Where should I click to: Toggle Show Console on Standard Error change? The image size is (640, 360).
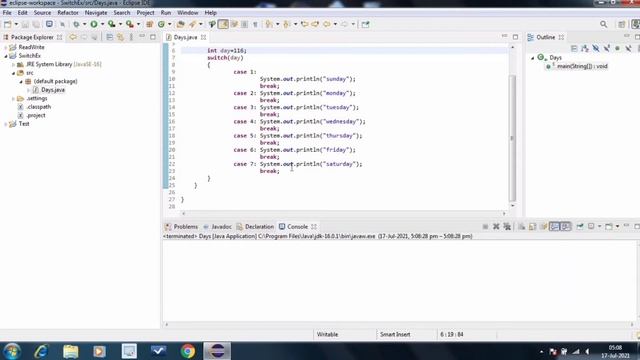coord(565,227)
